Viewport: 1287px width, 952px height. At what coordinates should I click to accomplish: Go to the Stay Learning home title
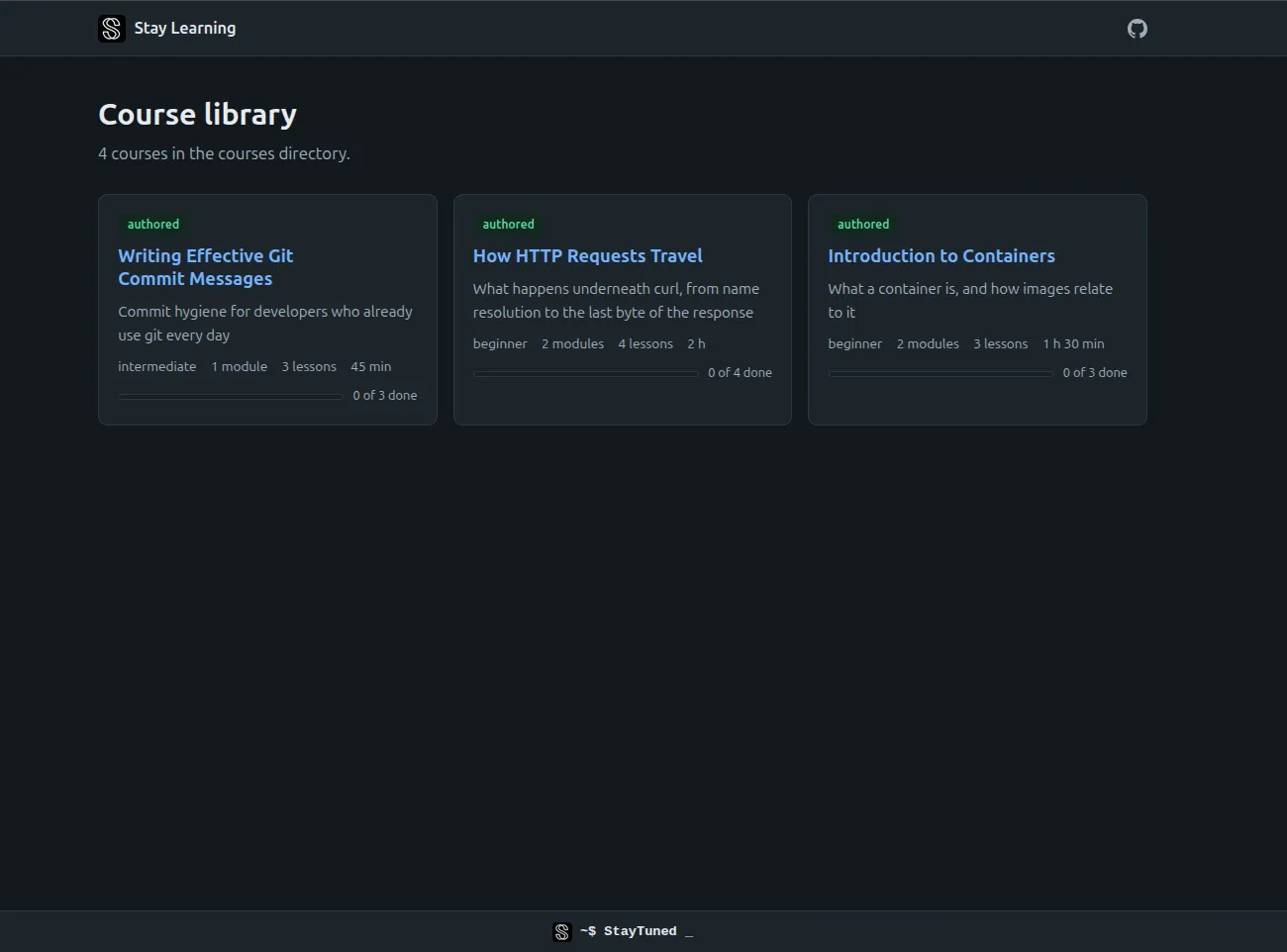click(185, 29)
